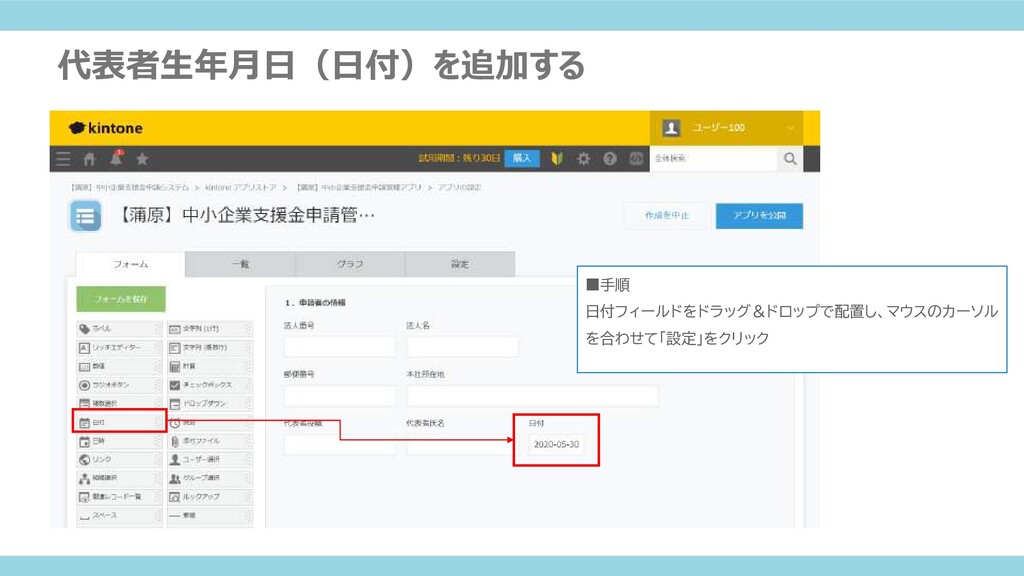Image resolution: width=1024 pixels, height=576 pixels.
Task: Open the 中小企業支援金申請システム breadcrumb link
Action: 130,187
